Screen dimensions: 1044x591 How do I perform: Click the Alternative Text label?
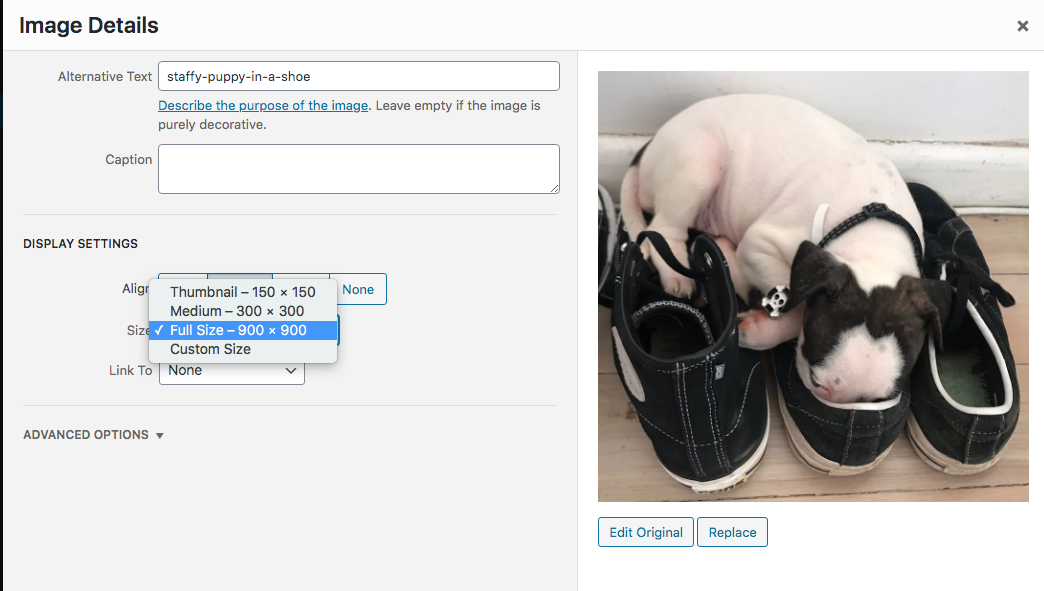point(105,77)
